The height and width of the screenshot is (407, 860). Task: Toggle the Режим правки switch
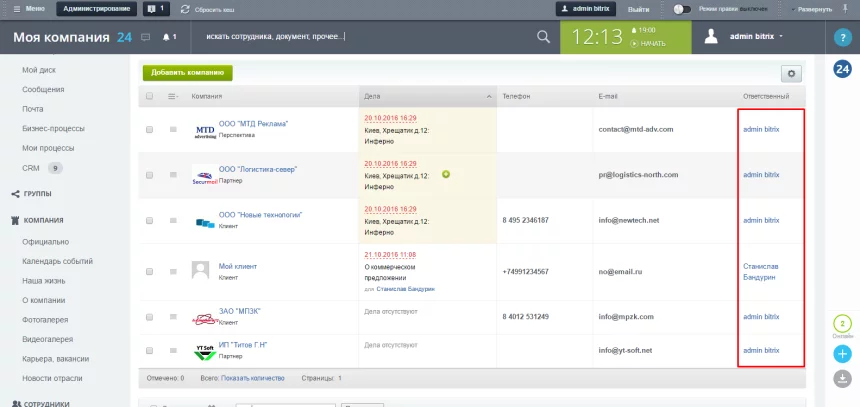[x=683, y=8]
